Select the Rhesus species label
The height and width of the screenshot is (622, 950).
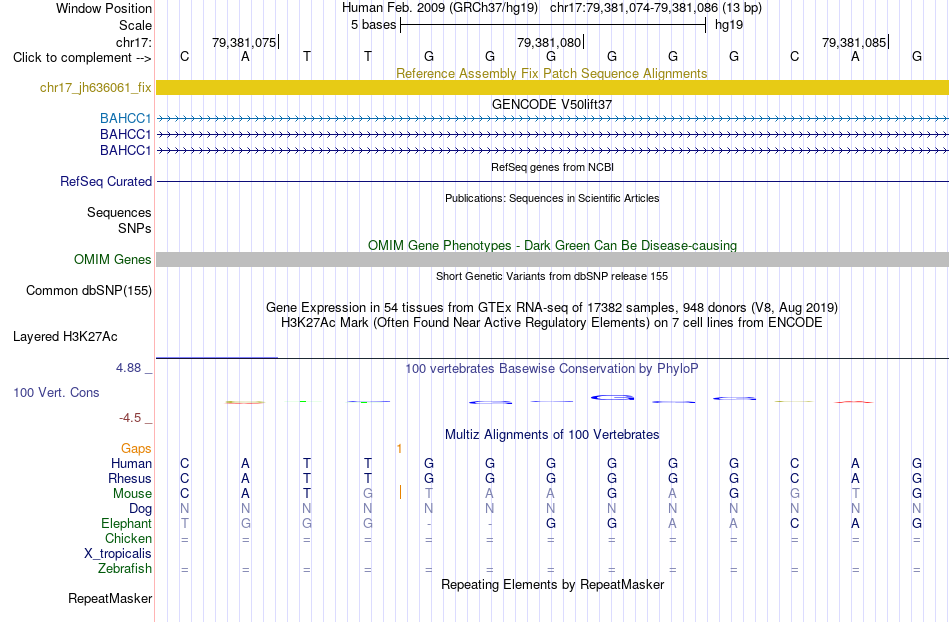click(129, 478)
